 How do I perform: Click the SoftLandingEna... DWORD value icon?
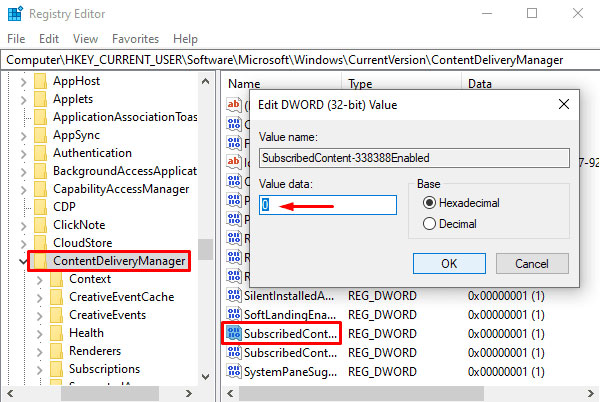[x=234, y=315]
